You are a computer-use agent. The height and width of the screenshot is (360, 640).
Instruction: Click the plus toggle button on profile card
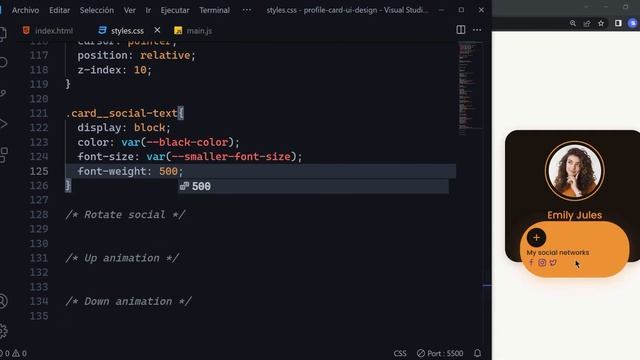point(536,238)
